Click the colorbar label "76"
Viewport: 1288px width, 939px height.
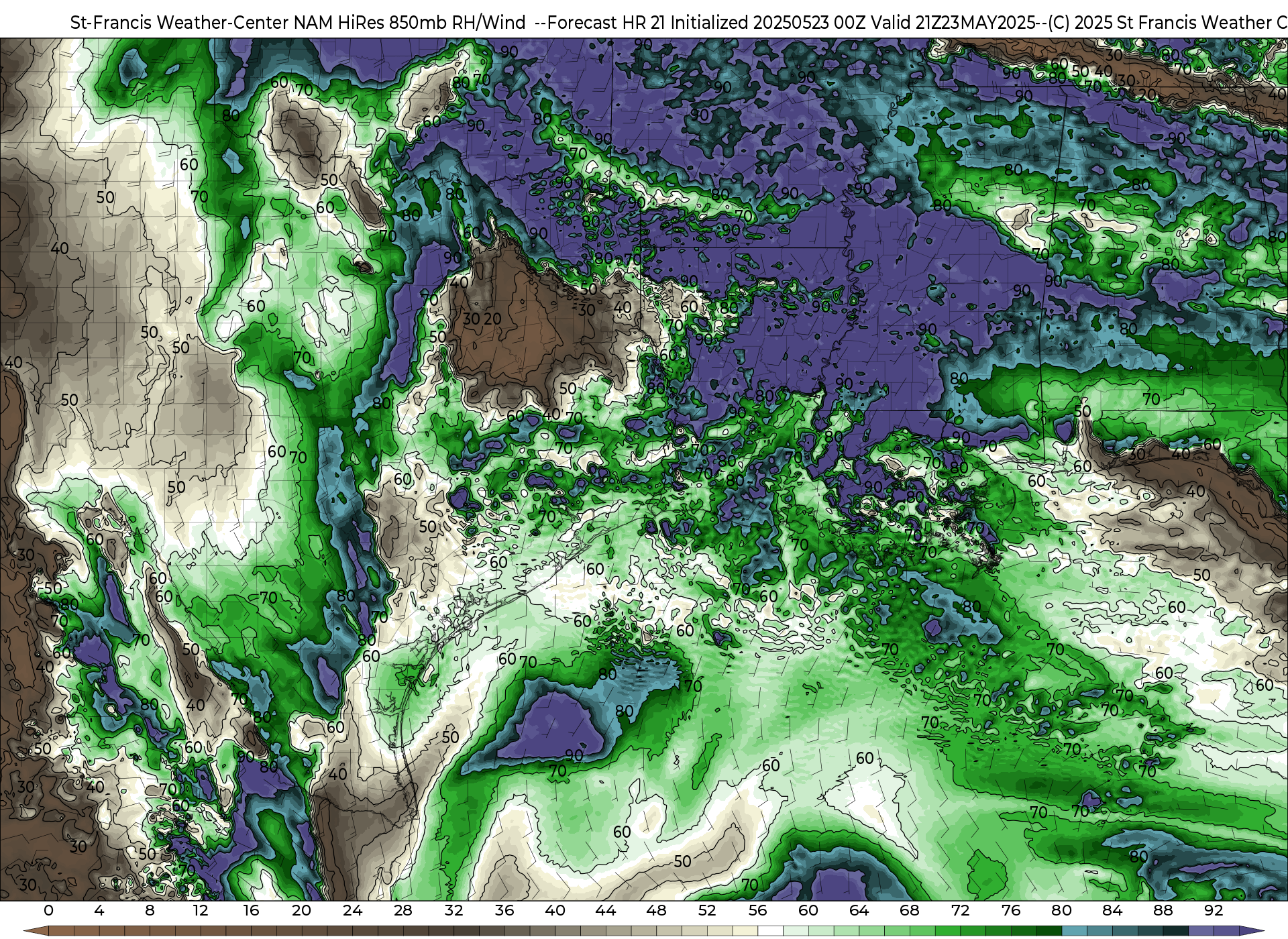[1011, 910]
